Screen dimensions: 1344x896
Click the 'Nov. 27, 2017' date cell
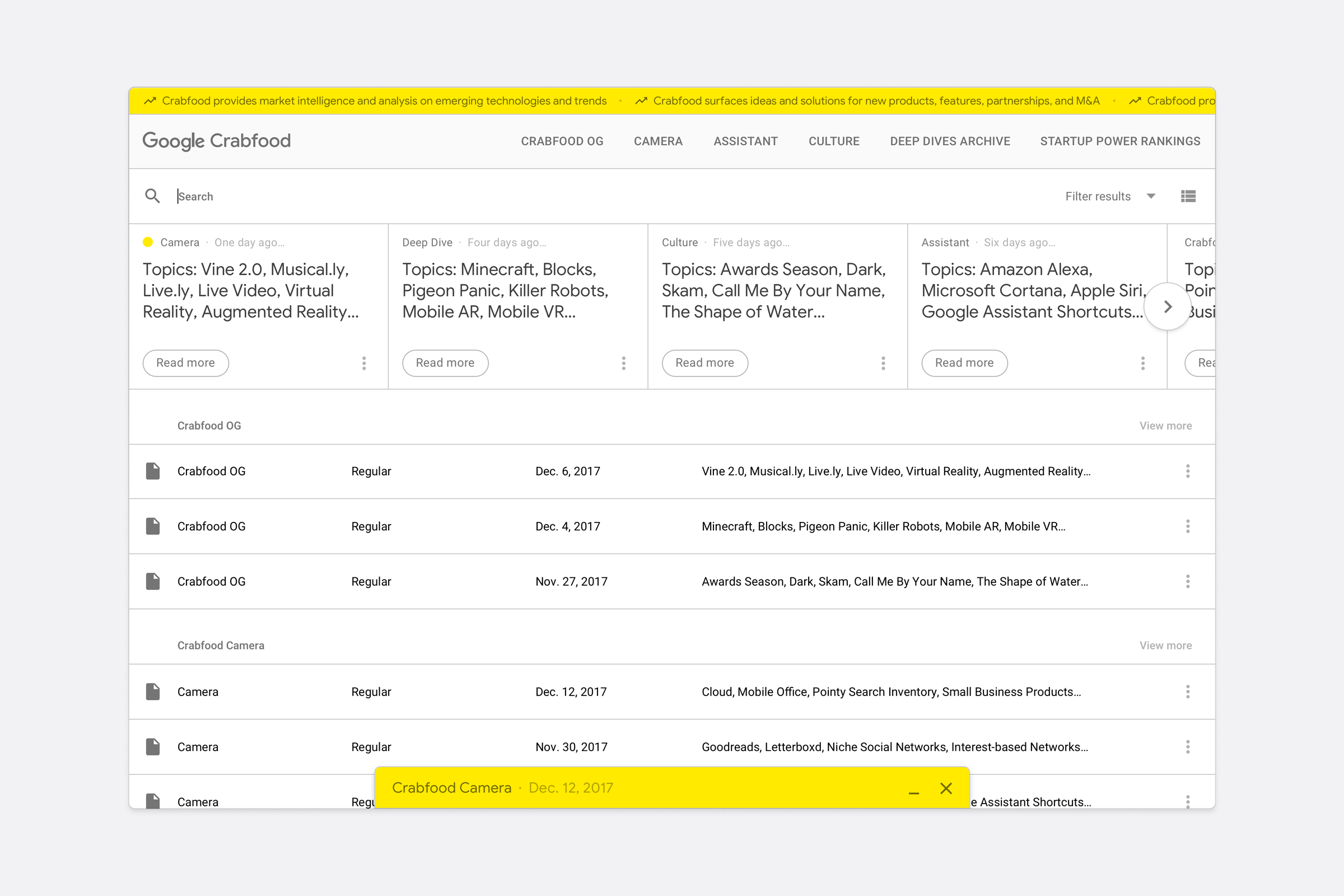click(x=571, y=582)
